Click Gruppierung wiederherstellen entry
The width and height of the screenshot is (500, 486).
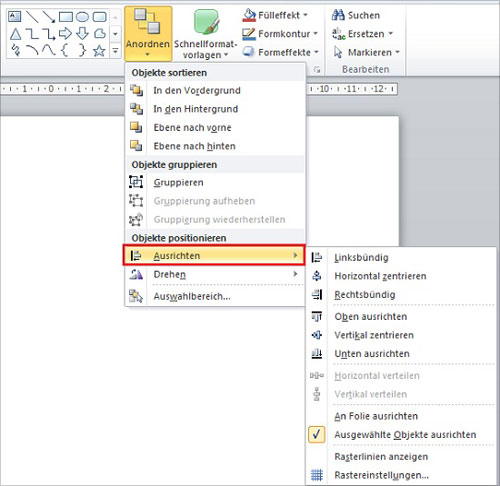coord(214,220)
